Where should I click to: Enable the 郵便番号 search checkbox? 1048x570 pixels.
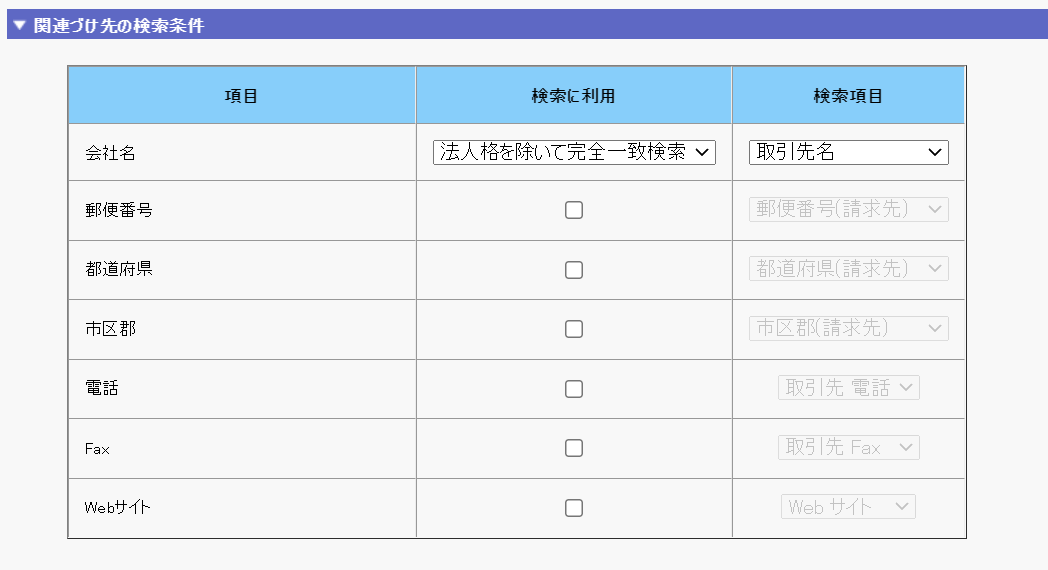(x=574, y=210)
